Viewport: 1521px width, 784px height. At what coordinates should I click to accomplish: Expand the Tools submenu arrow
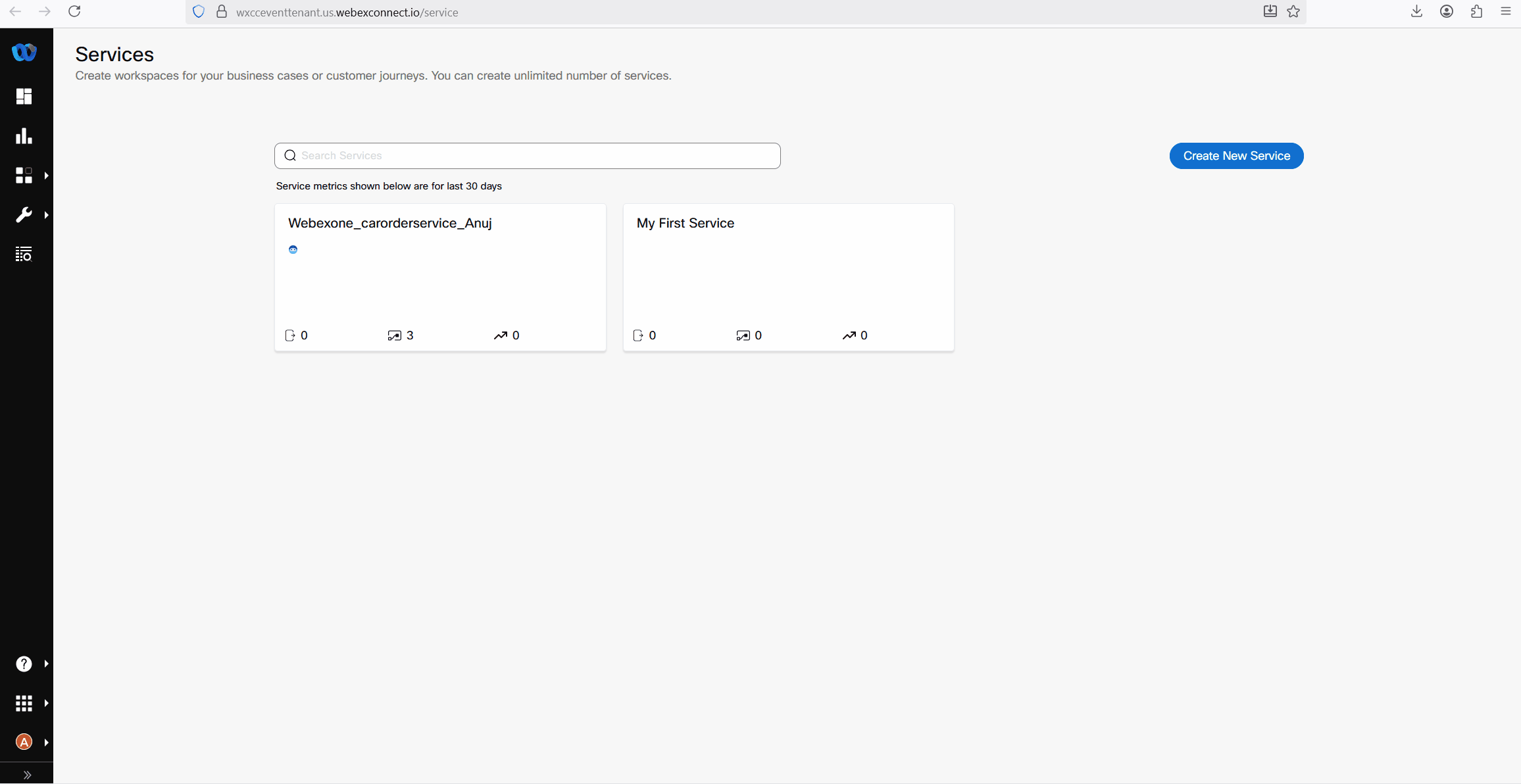(46, 215)
